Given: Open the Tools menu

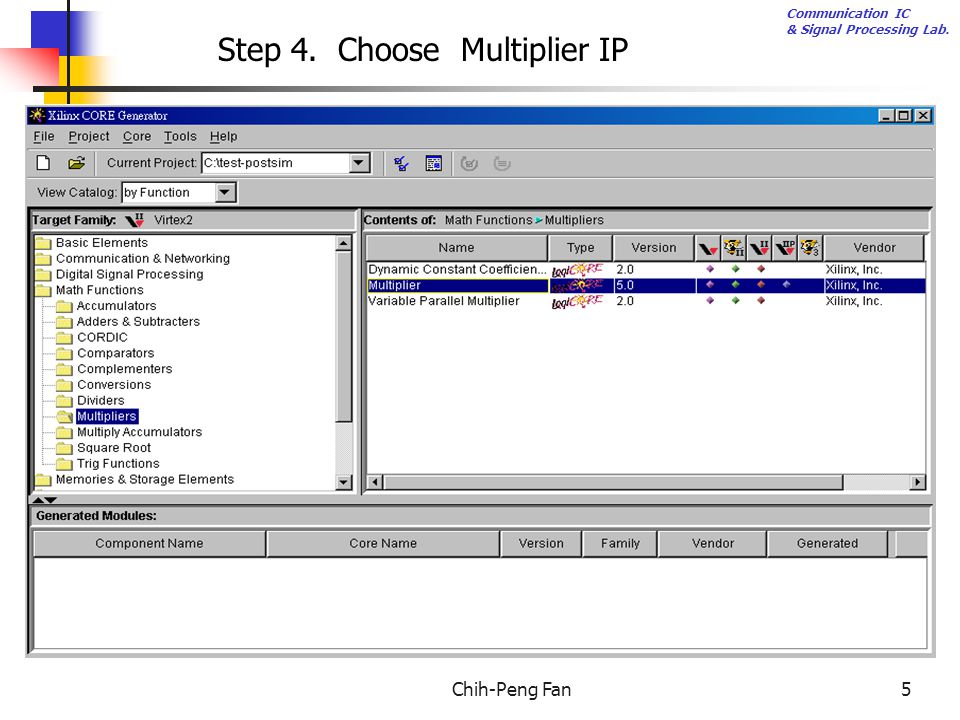Looking at the screenshot, I should 180,137.
